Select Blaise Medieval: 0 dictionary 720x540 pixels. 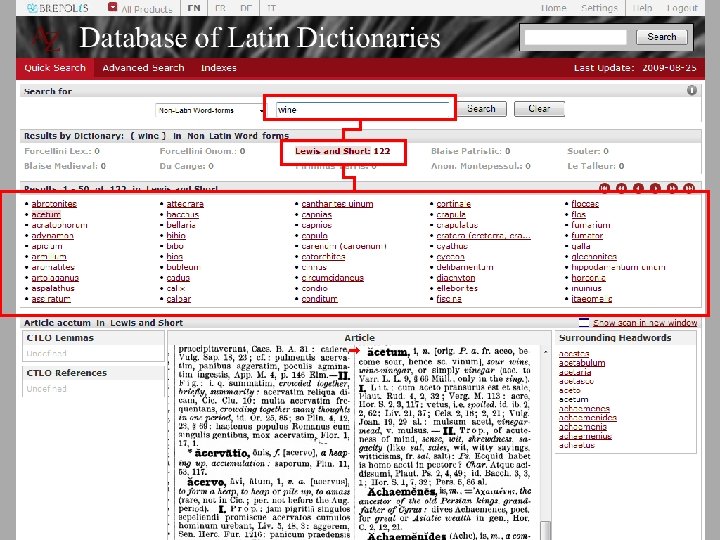tap(65, 166)
